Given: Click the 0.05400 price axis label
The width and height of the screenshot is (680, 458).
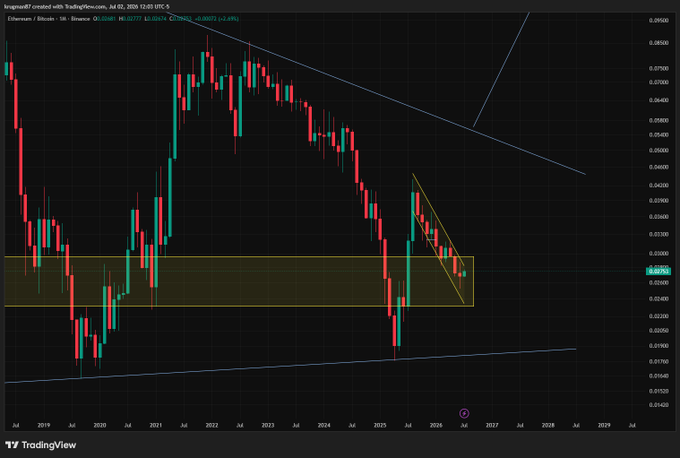Looking at the screenshot, I should point(658,134).
